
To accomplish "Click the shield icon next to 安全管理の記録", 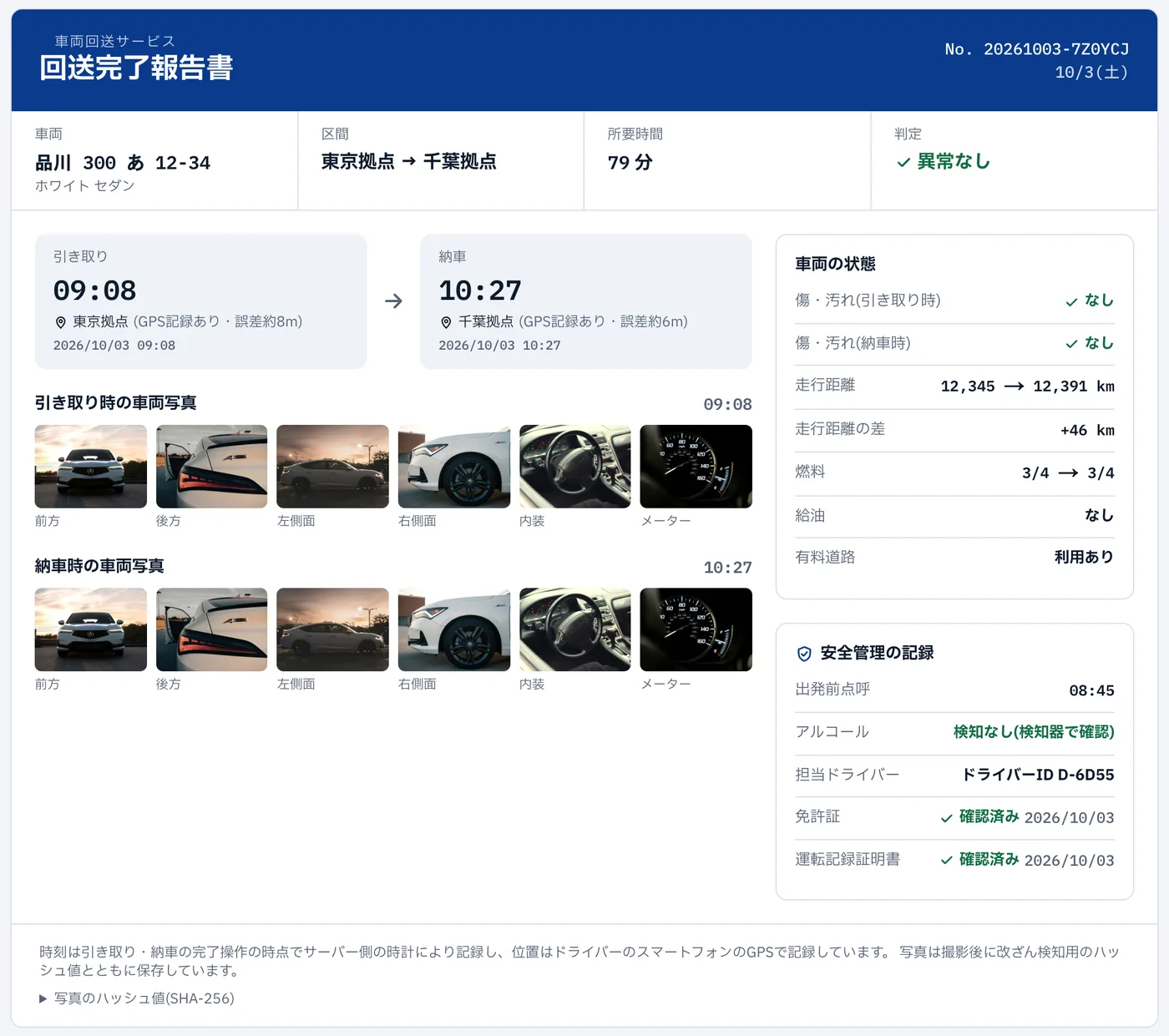I will pos(804,654).
